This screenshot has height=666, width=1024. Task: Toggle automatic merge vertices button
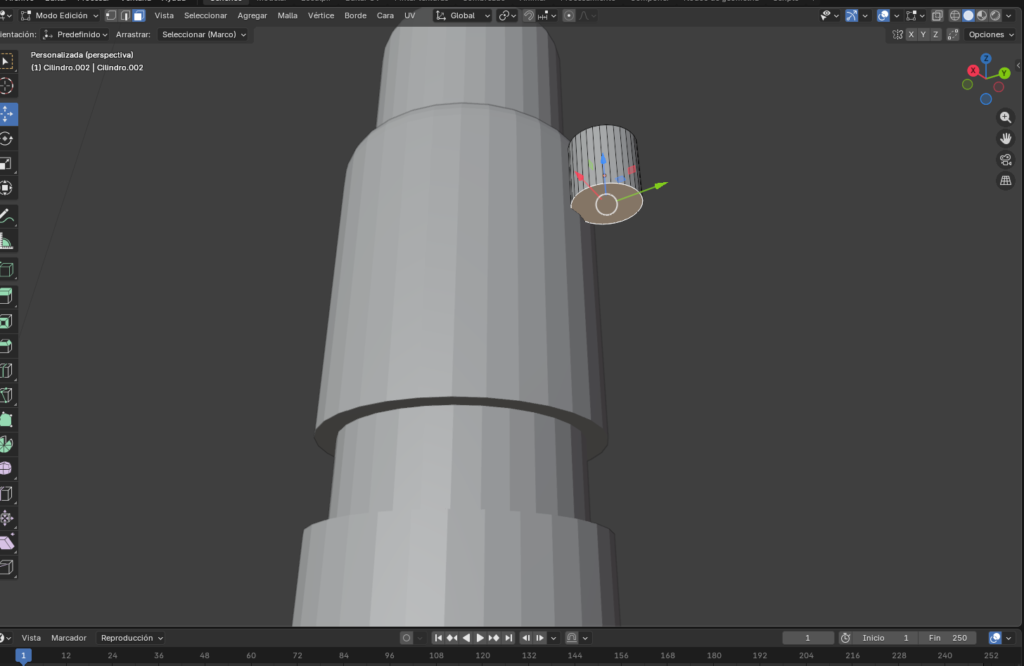953,35
